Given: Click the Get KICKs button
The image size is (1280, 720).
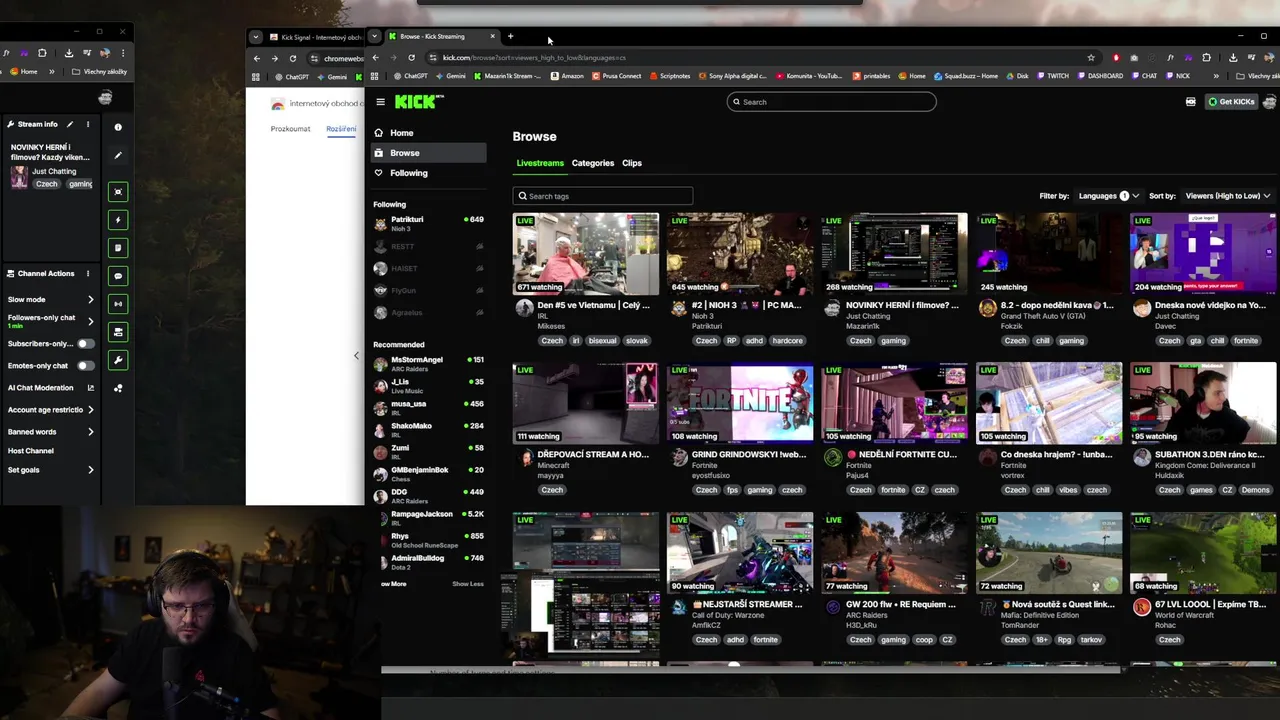Looking at the screenshot, I should coord(1231,102).
